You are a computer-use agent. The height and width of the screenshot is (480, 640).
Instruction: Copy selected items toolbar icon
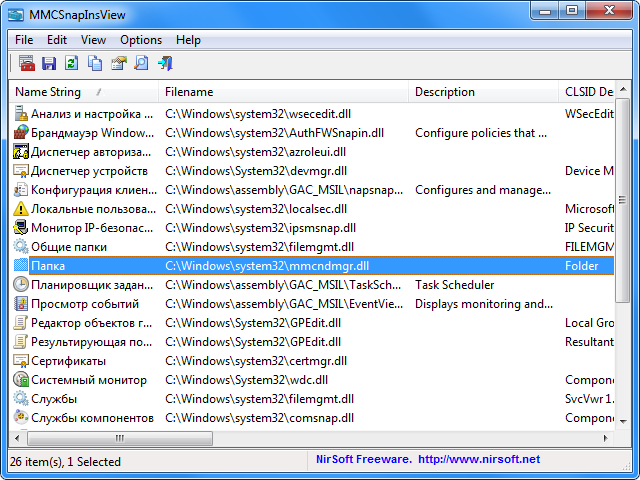click(95, 63)
